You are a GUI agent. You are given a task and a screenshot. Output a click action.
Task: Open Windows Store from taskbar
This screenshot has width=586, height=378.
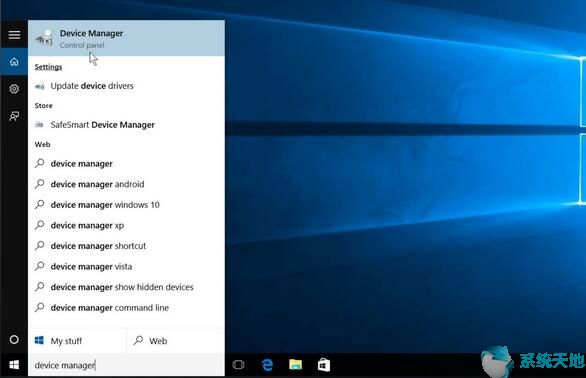324,365
